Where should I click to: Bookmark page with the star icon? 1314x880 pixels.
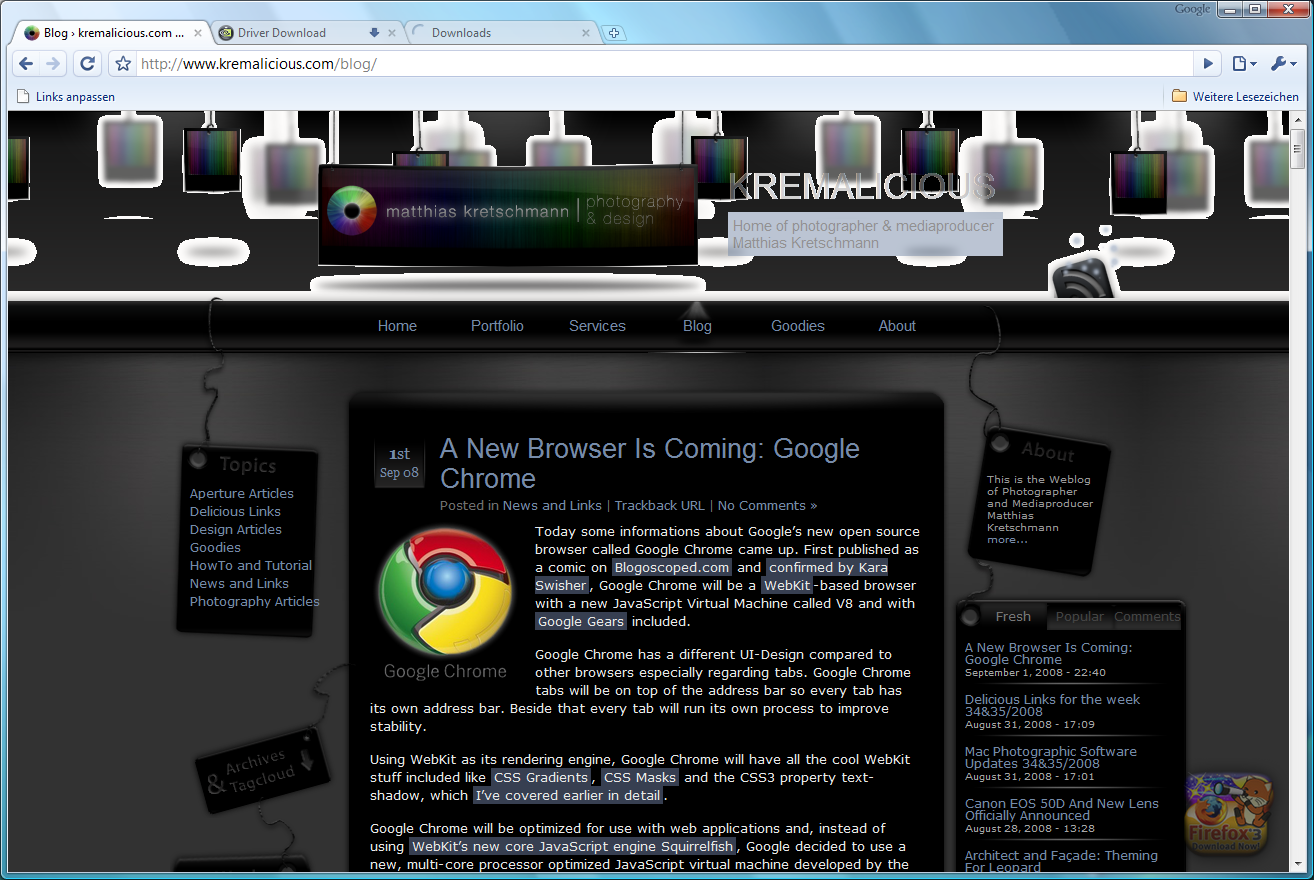pos(122,64)
